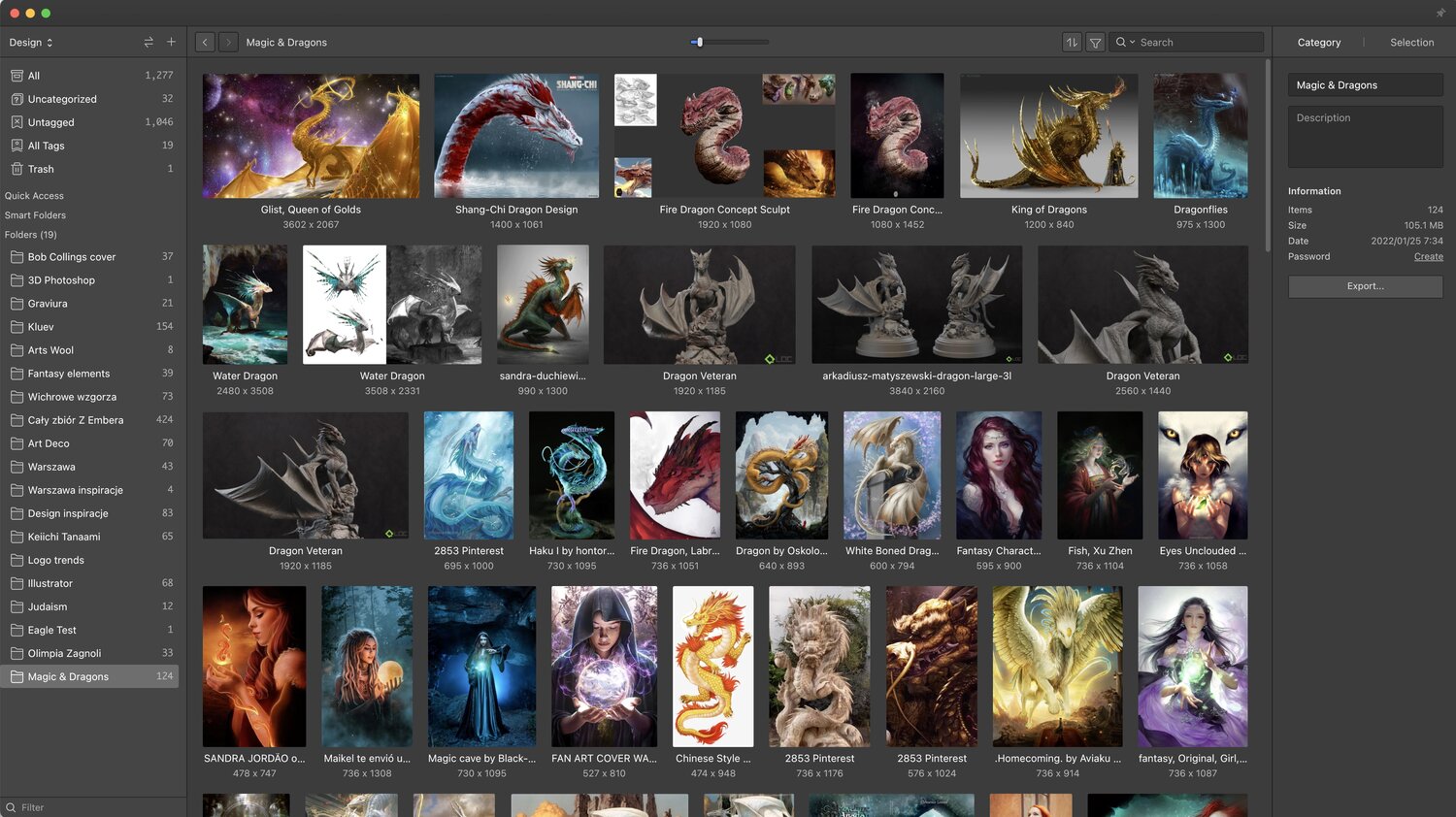Open All Tags in the sidebar
Image resolution: width=1456 pixels, height=817 pixels.
(x=46, y=146)
